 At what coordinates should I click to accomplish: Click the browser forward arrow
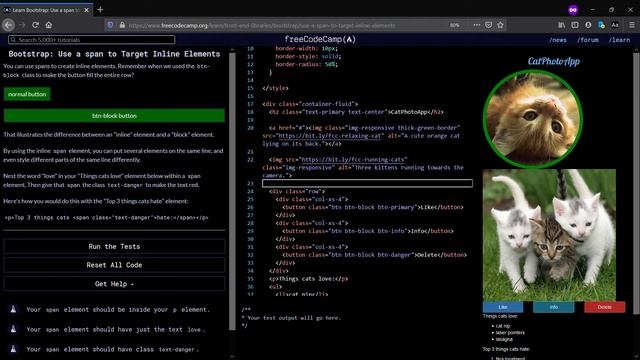pos(22,25)
